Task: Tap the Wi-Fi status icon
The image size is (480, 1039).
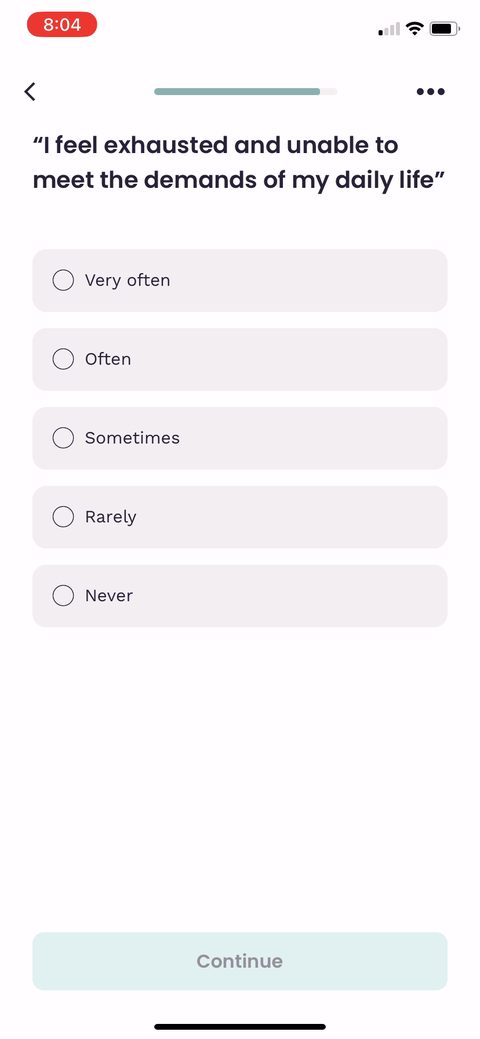Action: coord(415,28)
